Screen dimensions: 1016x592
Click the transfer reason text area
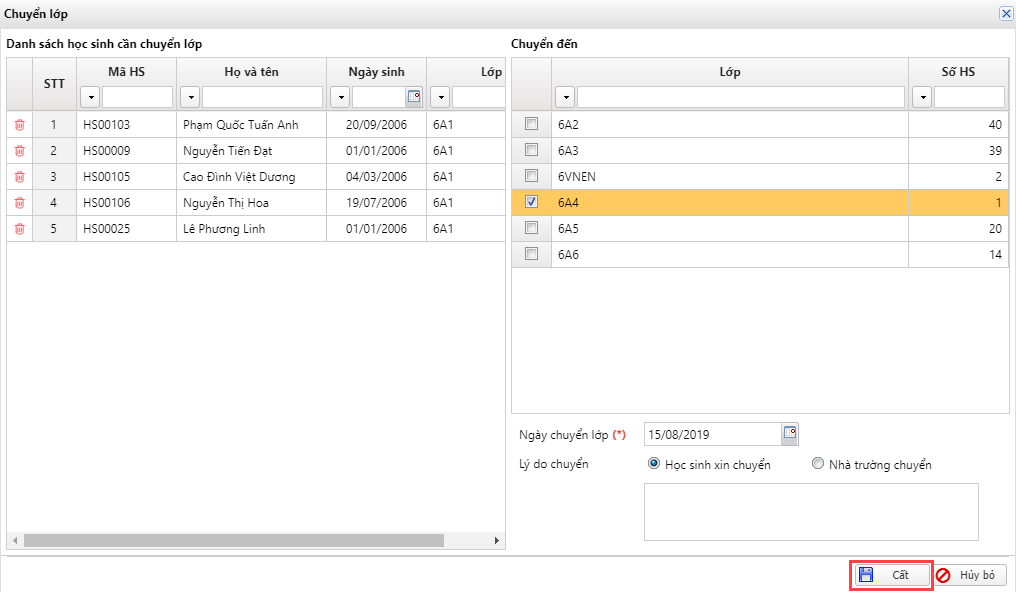coord(810,511)
